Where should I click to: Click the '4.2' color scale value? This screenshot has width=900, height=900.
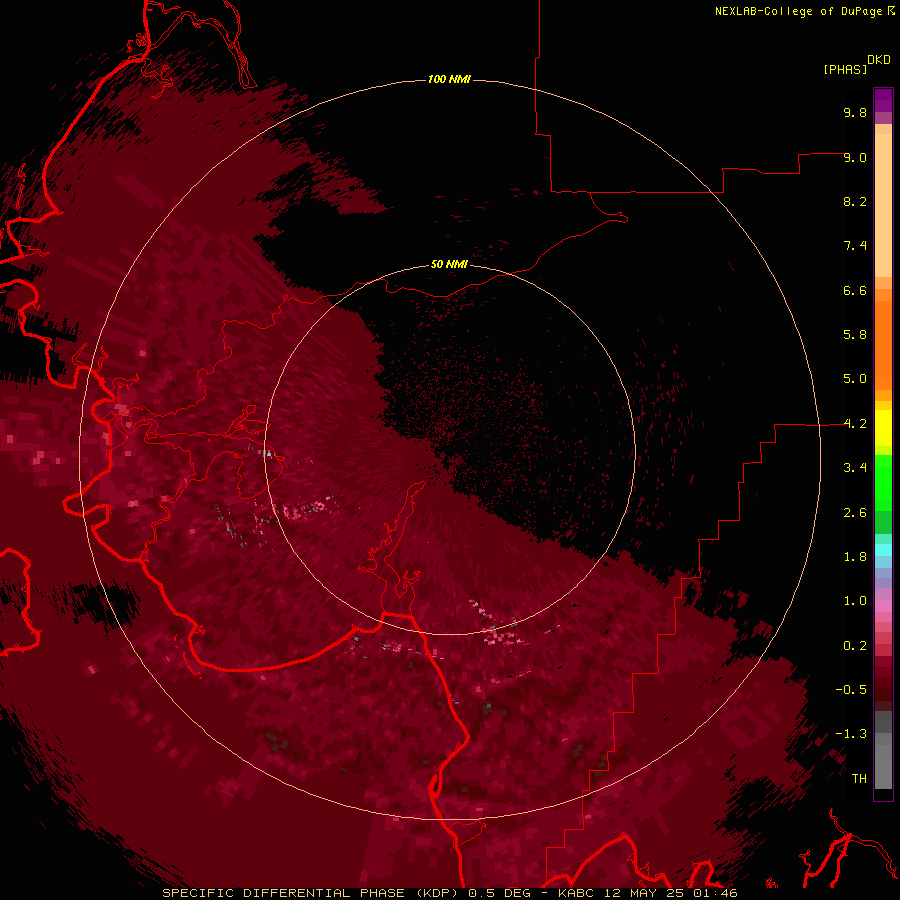click(855, 424)
